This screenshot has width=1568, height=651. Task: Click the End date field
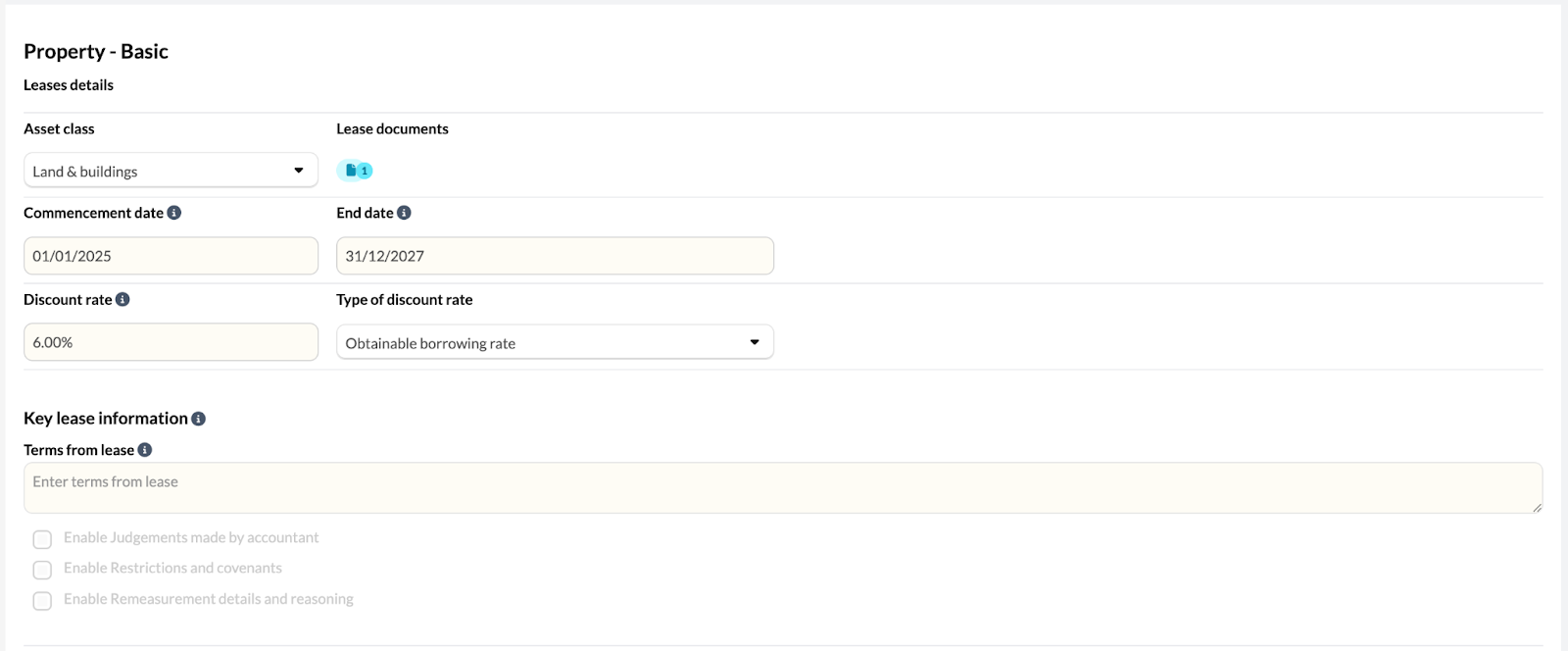click(555, 256)
